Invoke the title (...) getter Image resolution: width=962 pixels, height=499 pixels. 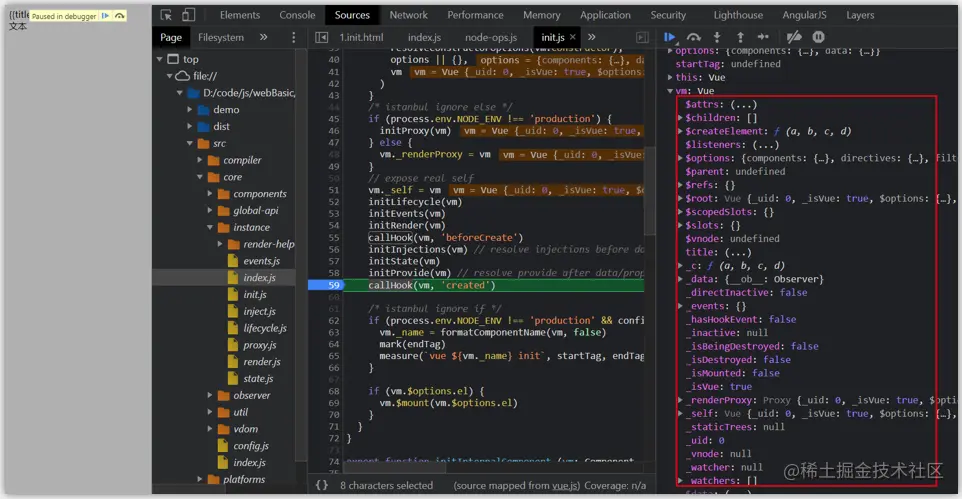pos(737,252)
